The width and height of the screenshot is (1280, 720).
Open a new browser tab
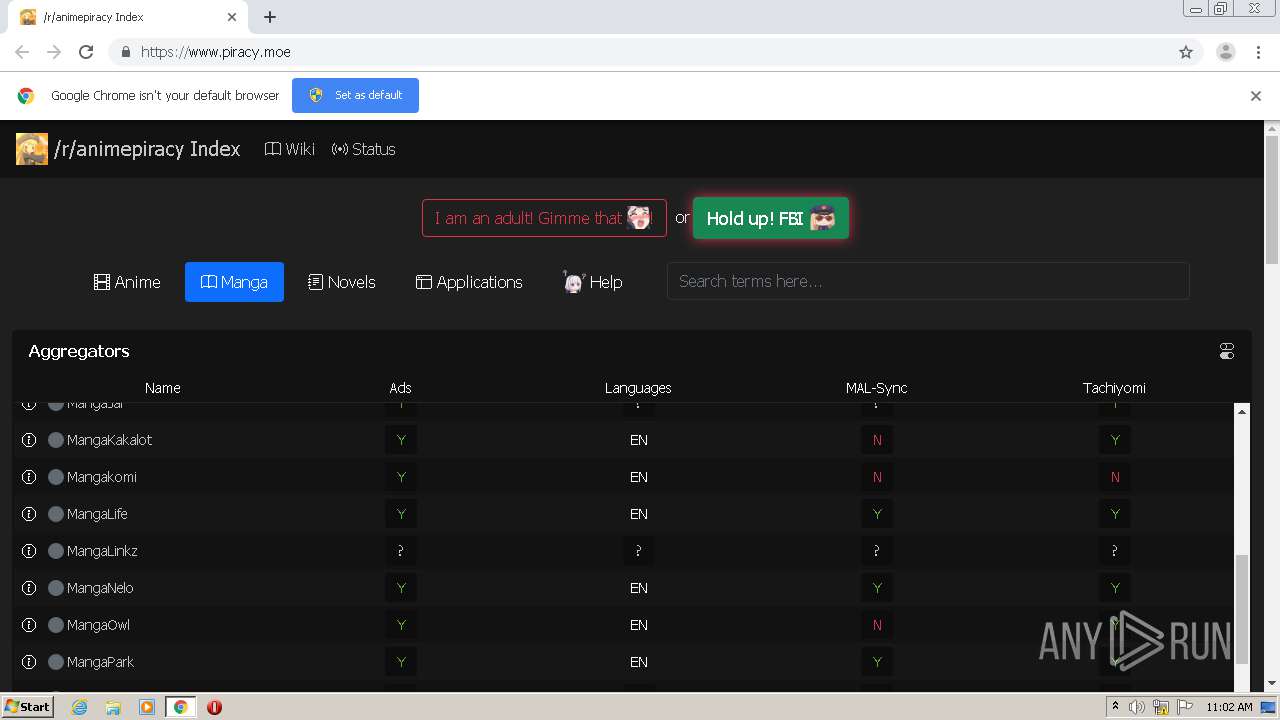click(270, 17)
